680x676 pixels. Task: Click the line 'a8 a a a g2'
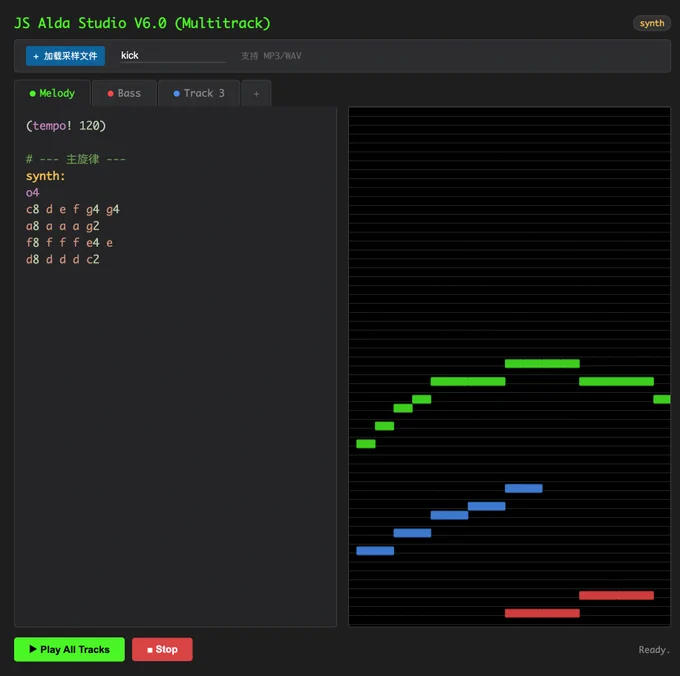(x=62, y=226)
